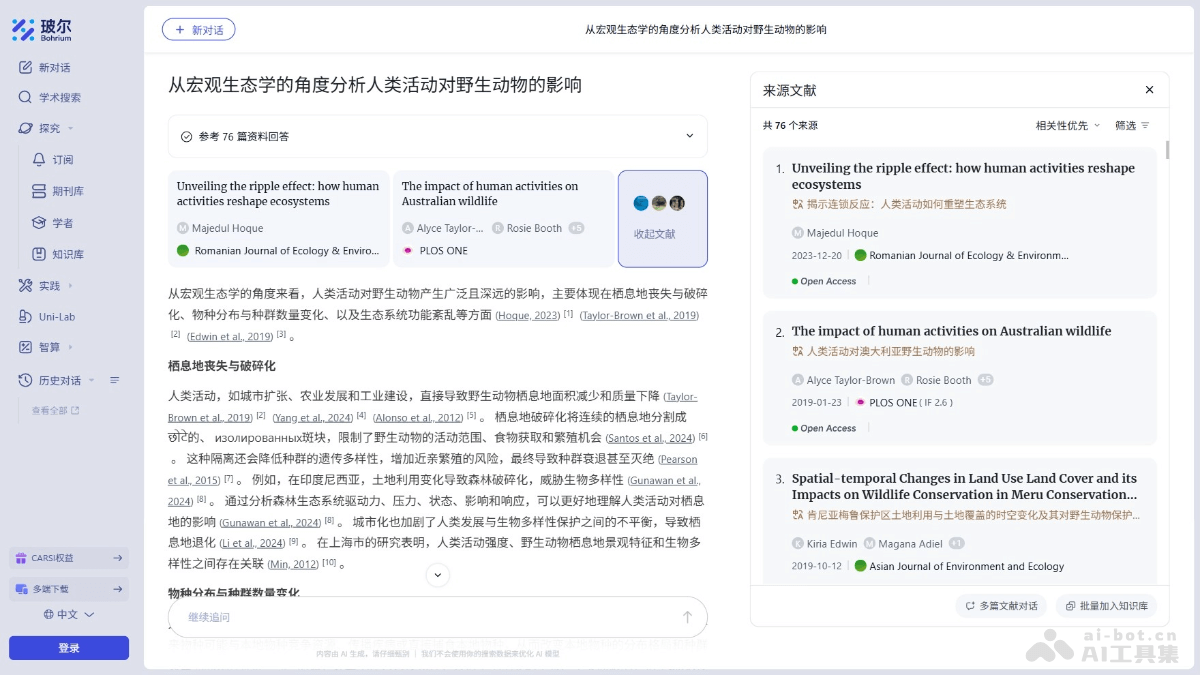This screenshot has width=1200, height=675.
Task: Launch Uni-Lab from the sidebar icon
Action: (27, 316)
